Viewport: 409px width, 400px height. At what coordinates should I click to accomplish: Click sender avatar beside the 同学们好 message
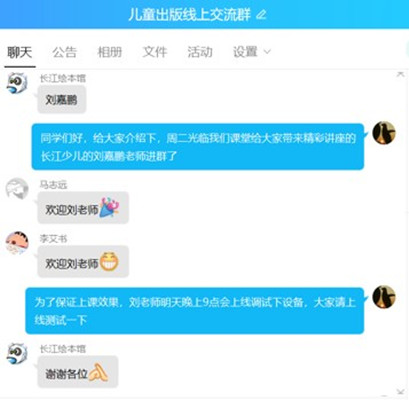click(x=384, y=133)
